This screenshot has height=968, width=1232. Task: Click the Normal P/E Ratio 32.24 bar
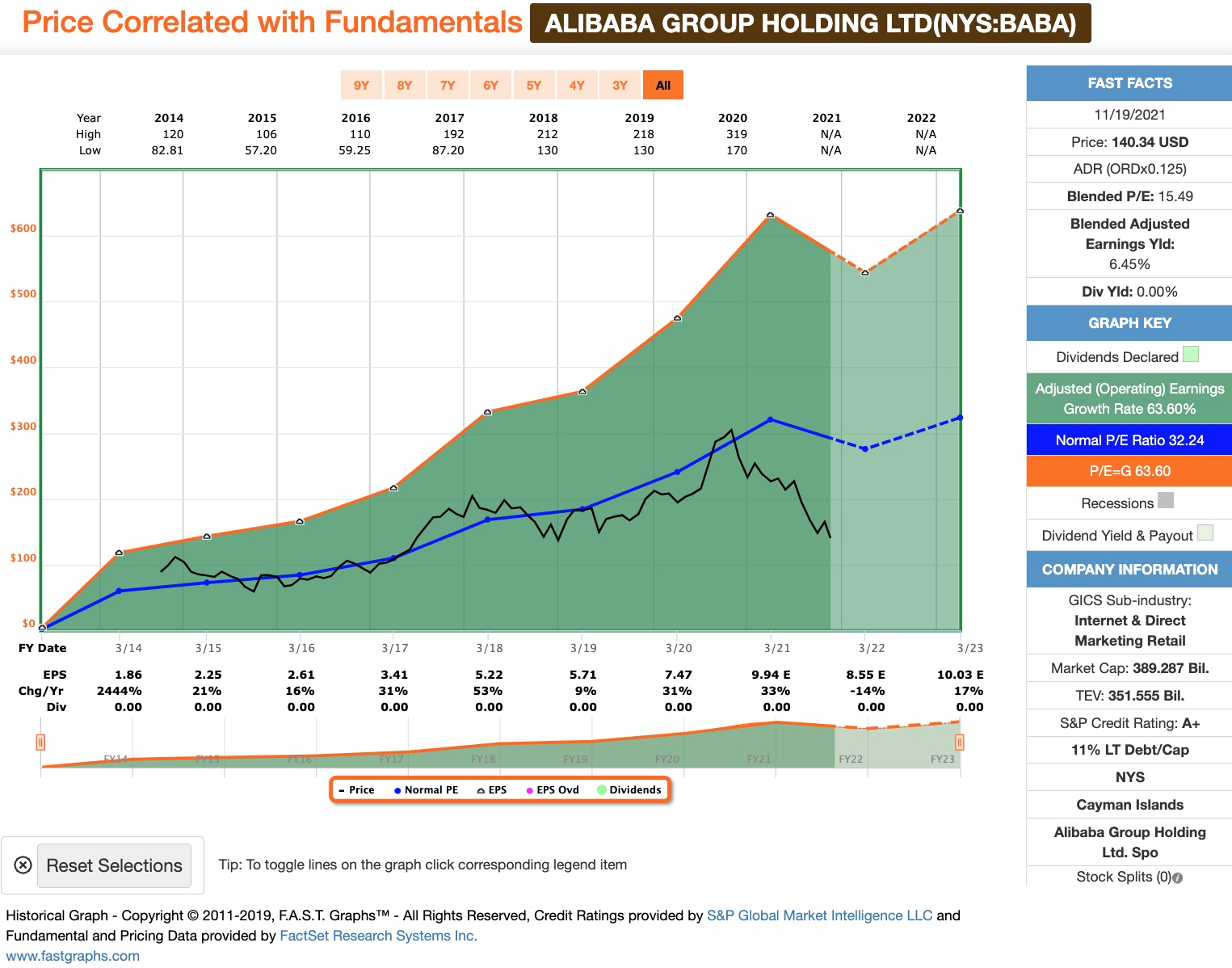pyautogui.click(x=1129, y=440)
